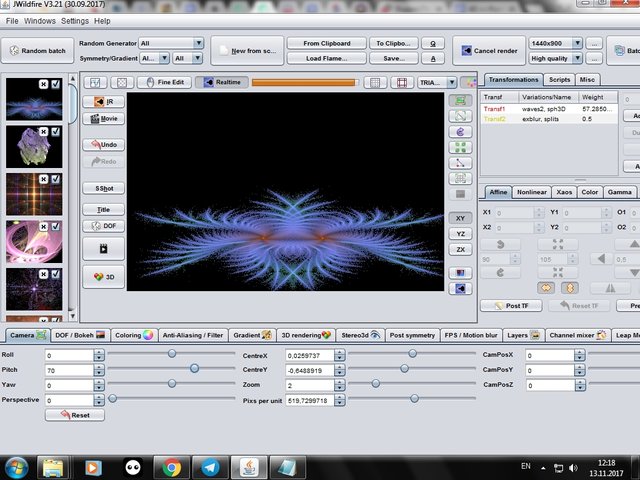Adjust the Pitch slider
Viewport: 640px width, 480px height.
tap(194, 369)
